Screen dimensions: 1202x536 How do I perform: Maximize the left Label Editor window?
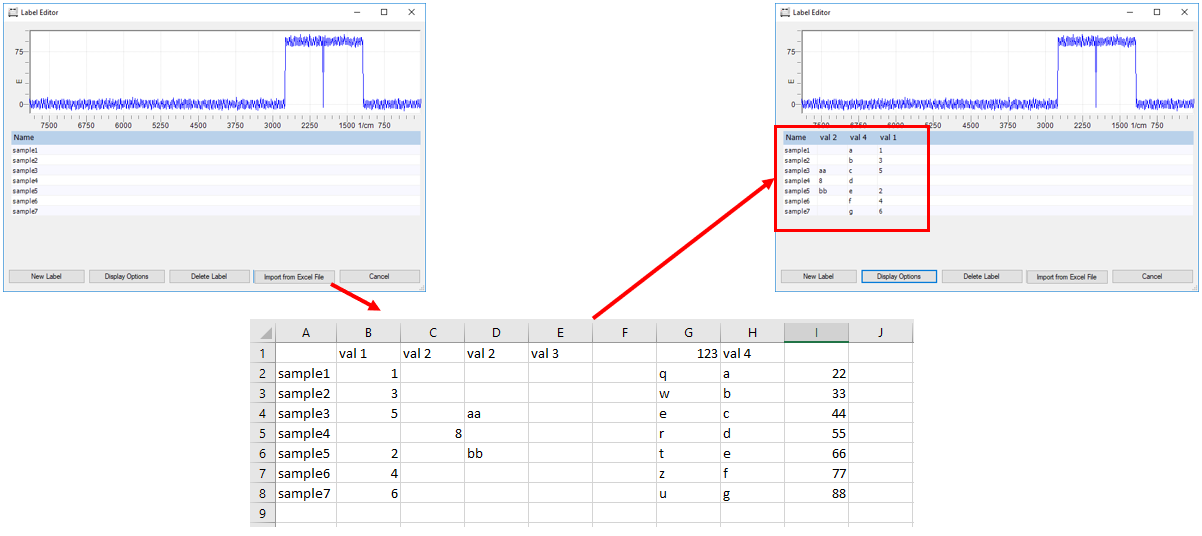pos(384,12)
